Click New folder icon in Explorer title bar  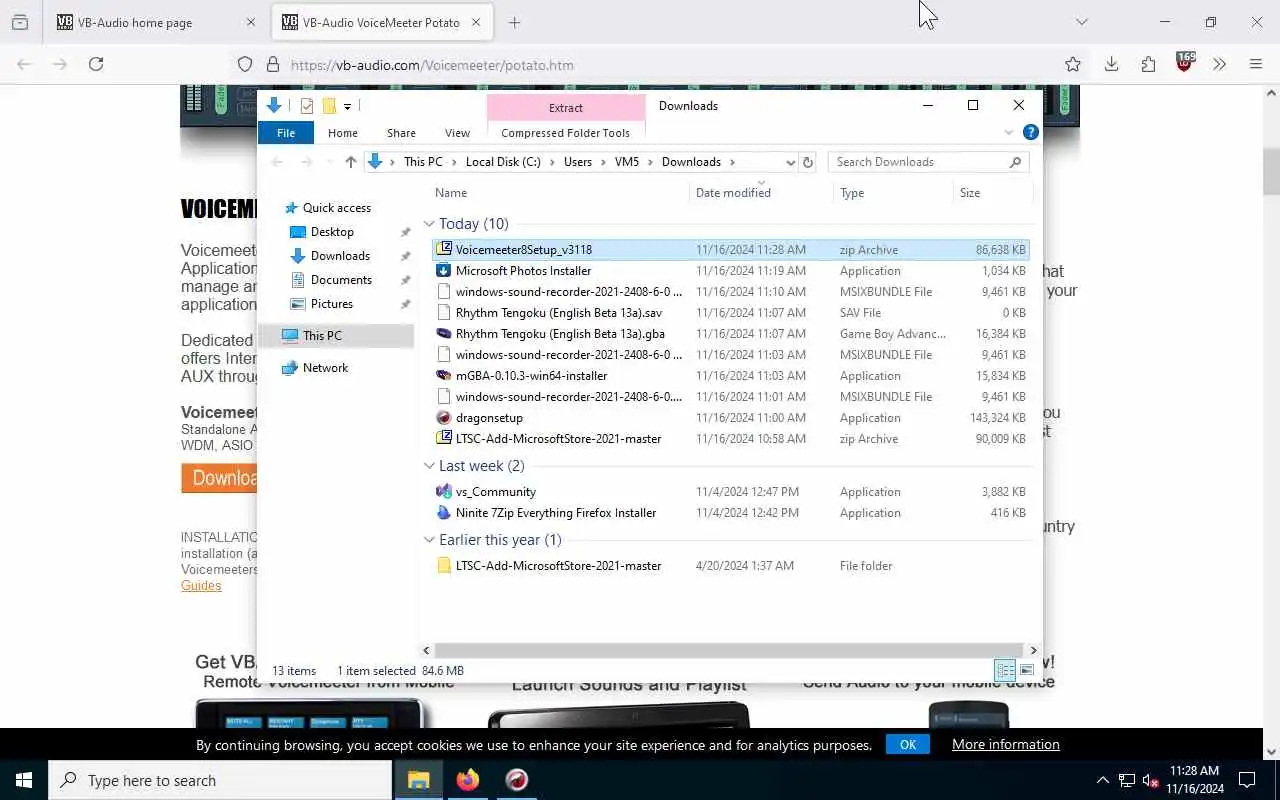(x=328, y=106)
